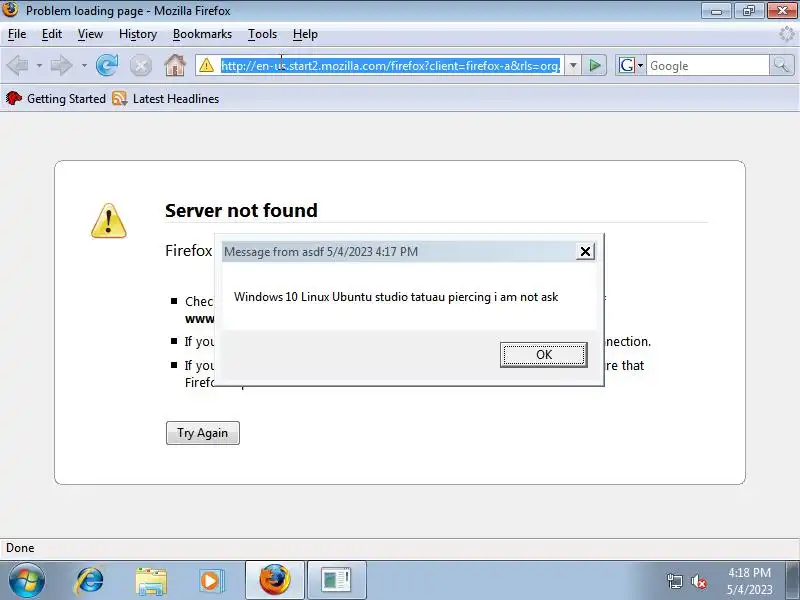The image size is (800, 600).
Task: Click OK in the message dialog
Action: (x=544, y=355)
